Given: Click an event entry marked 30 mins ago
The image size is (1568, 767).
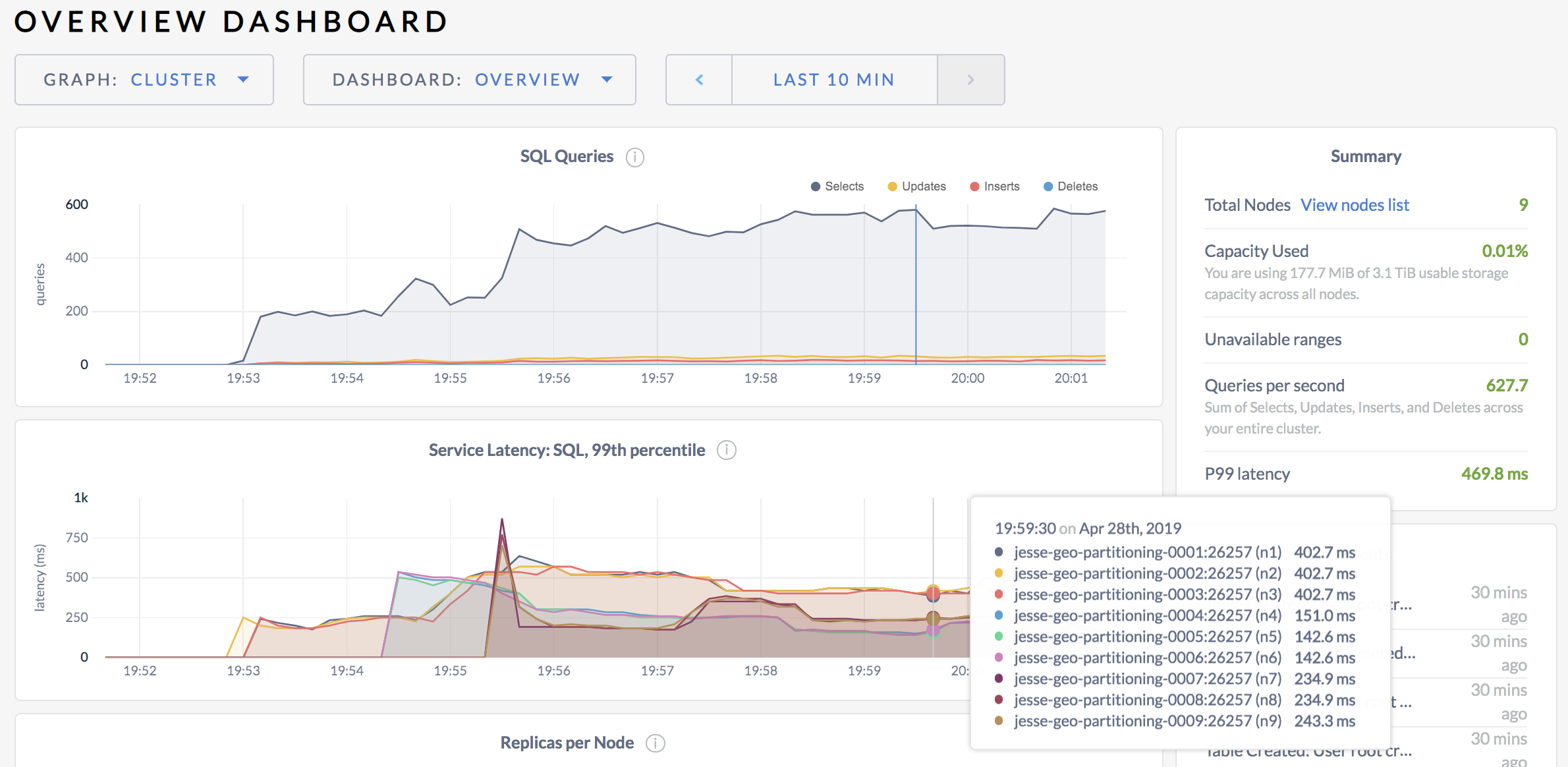Looking at the screenshot, I should 1499,603.
